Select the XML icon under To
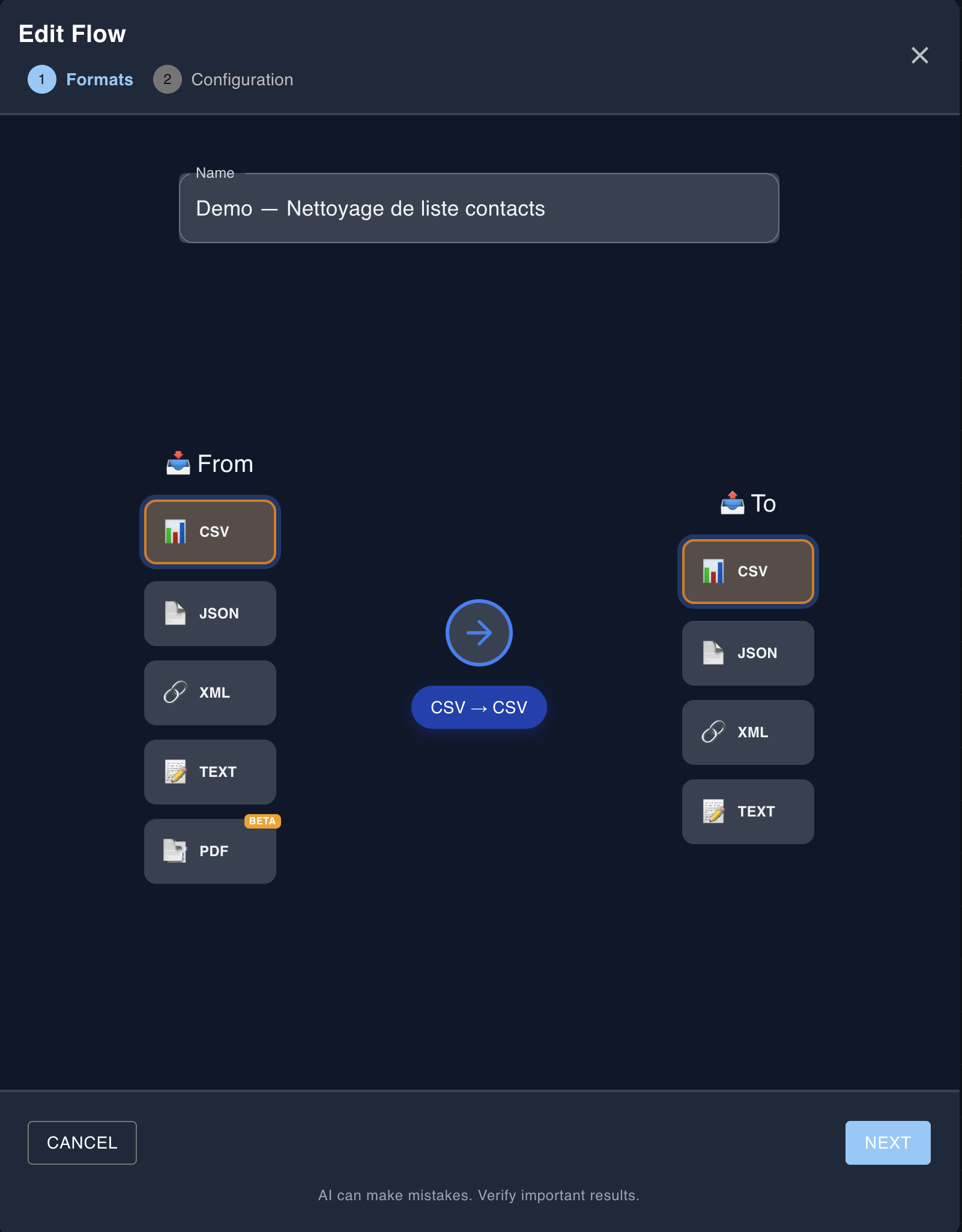This screenshot has height=1232, width=962. [713, 732]
